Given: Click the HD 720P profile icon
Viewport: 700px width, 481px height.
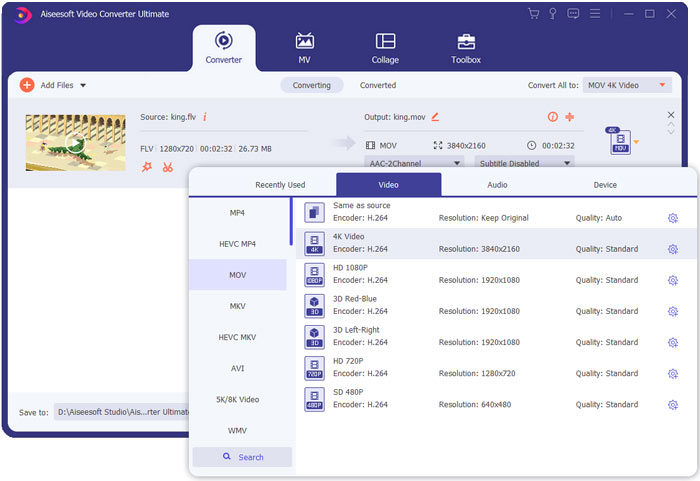Looking at the screenshot, I should (314, 368).
